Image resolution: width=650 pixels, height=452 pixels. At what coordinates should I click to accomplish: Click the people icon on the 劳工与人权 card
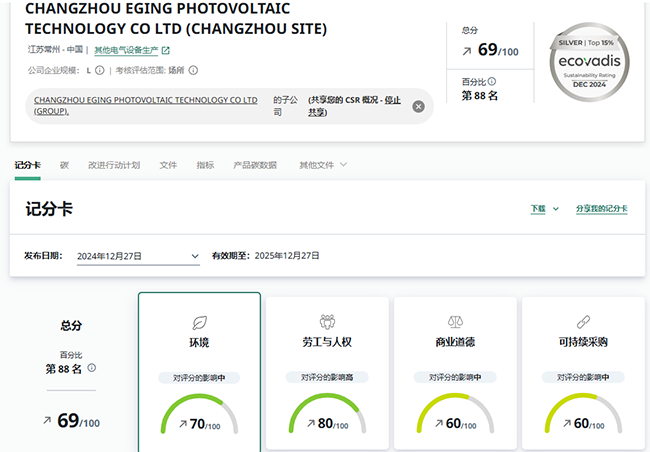[327, 321]
